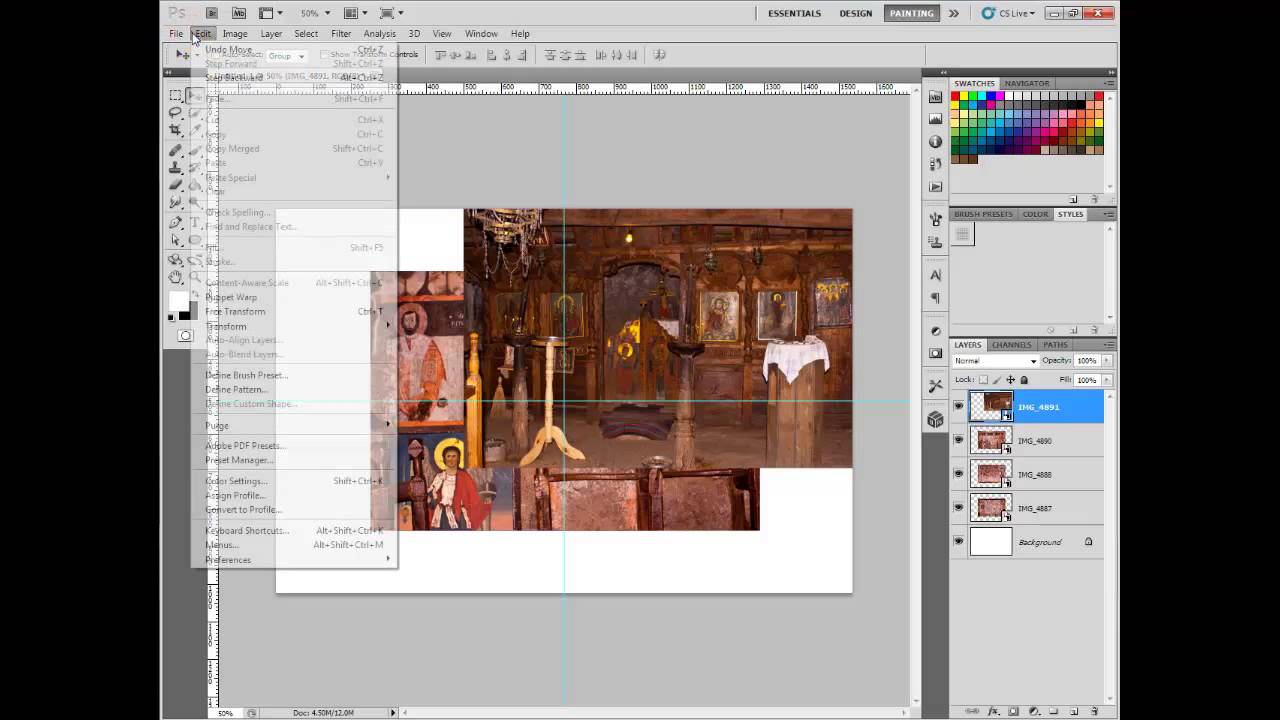Toggle lock transparent pixels in Layers
The width and height of the screenshot is (1280, 720).
point(983,380)
